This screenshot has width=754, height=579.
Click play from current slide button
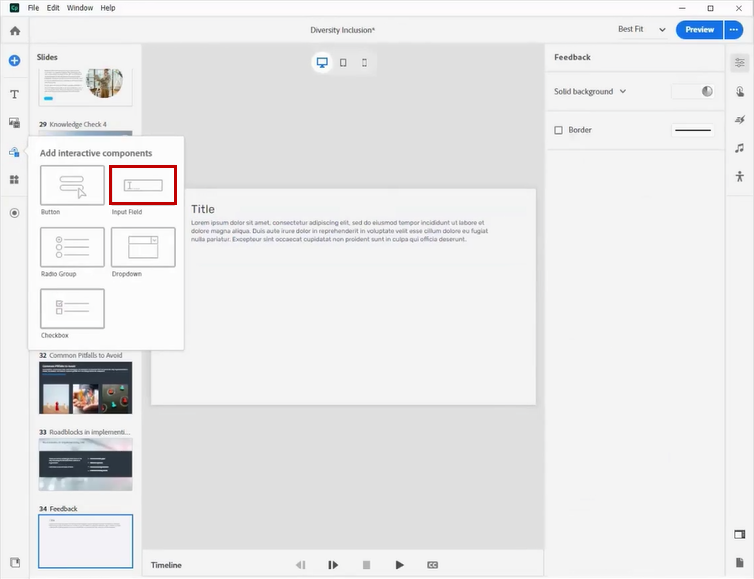point(333,565)
